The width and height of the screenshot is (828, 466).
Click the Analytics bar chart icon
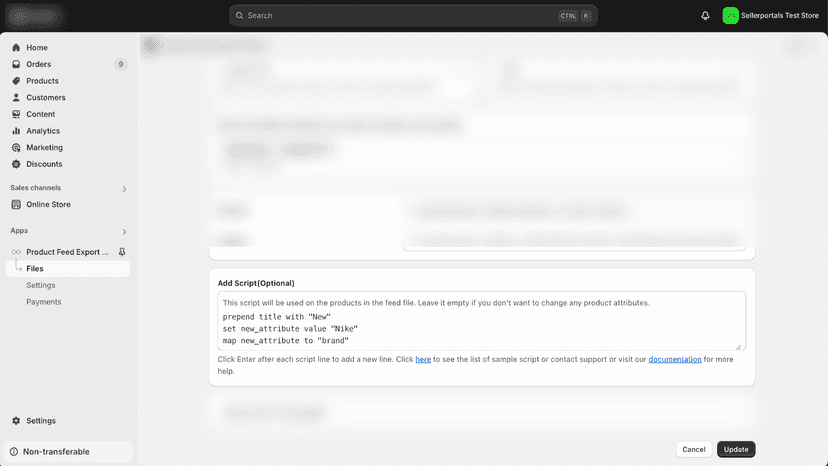tap(16, 131)
